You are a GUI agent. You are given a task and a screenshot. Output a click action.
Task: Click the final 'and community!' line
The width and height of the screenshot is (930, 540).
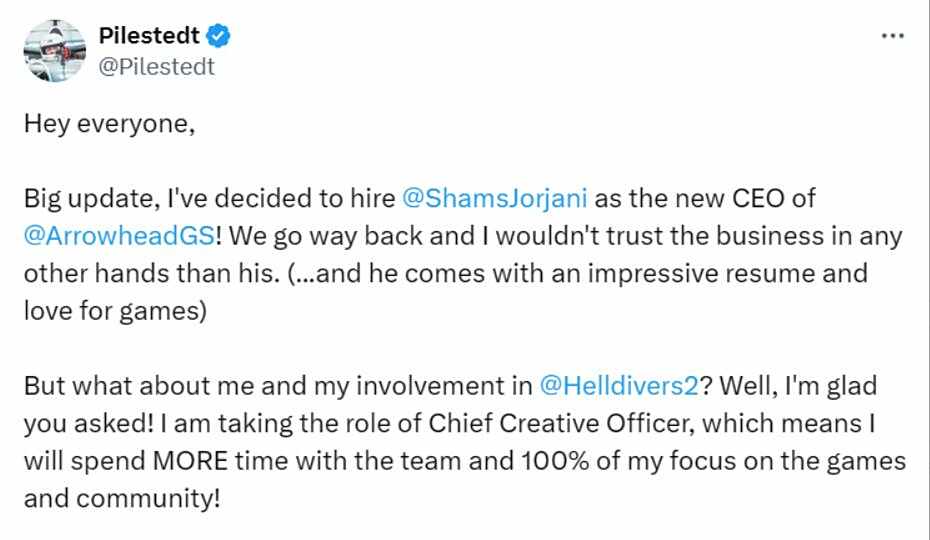pos(122,498)
